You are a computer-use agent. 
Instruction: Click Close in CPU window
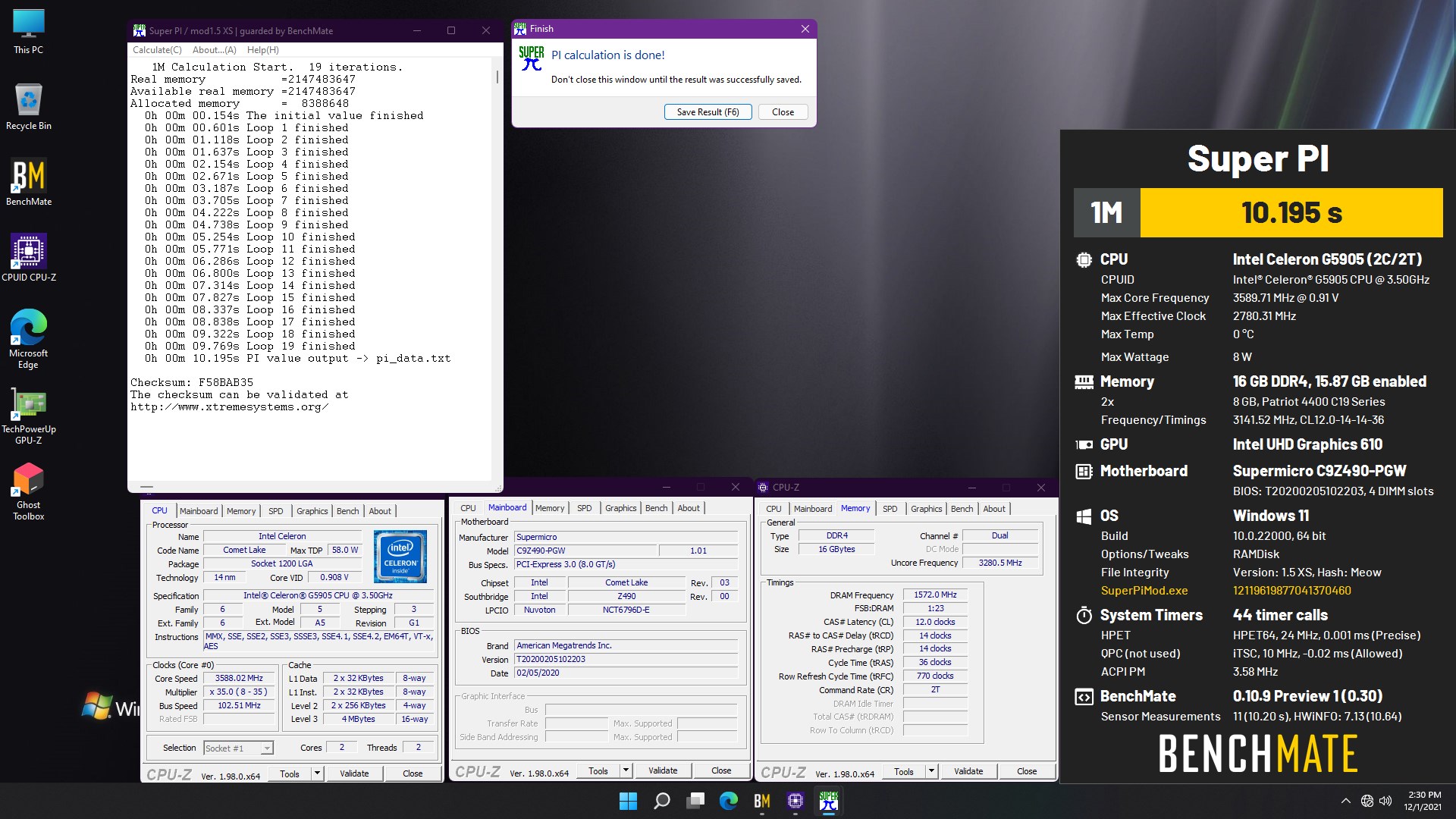pyautogui.click(x=413, y=773)
